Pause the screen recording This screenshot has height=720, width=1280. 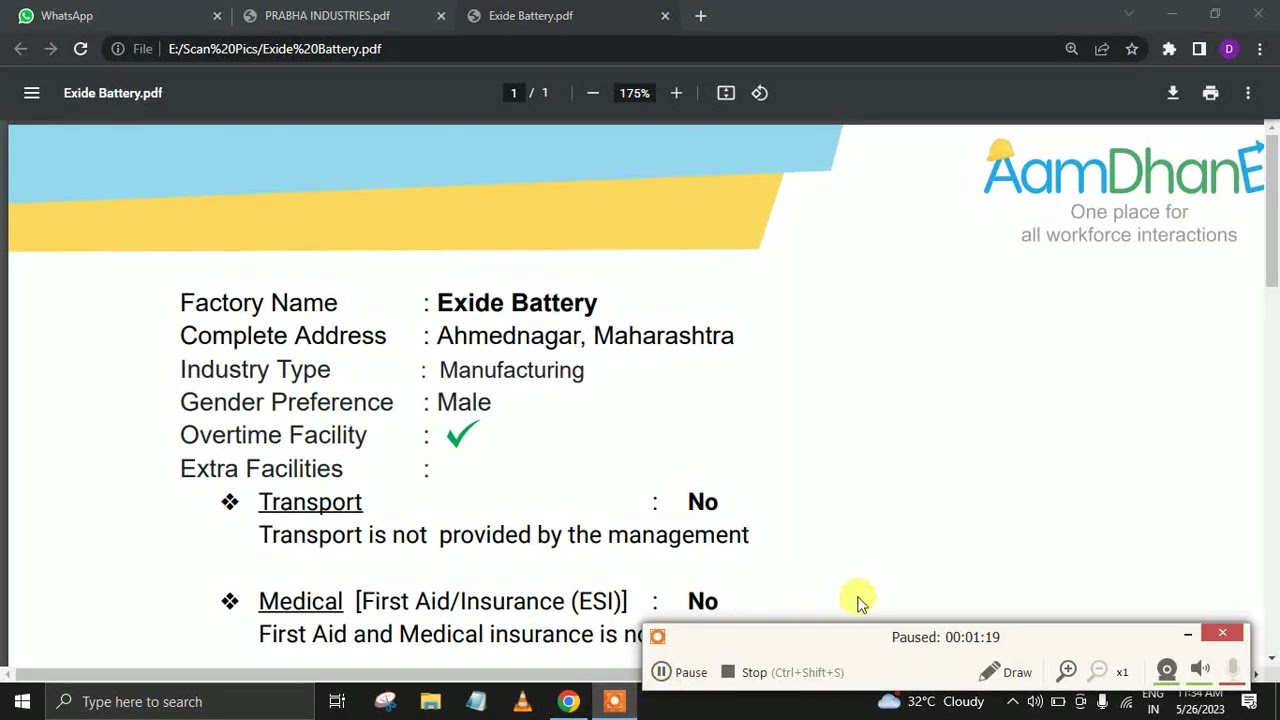pyautogui.click(x=680, y=672)
